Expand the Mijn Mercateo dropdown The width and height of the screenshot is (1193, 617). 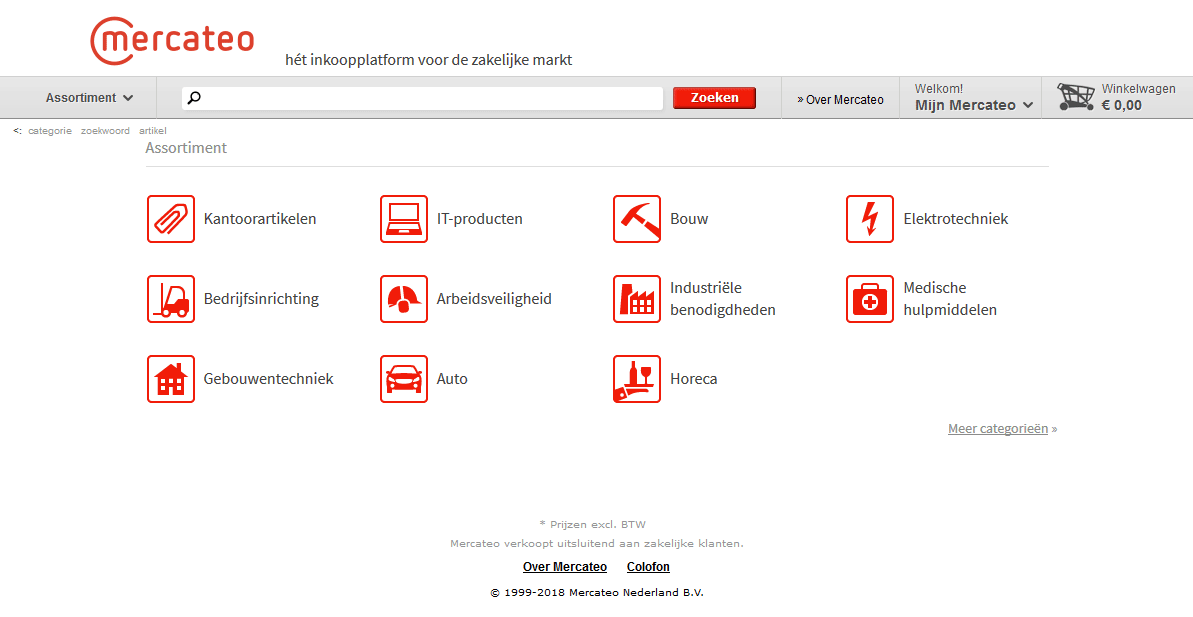pos(974,105)
